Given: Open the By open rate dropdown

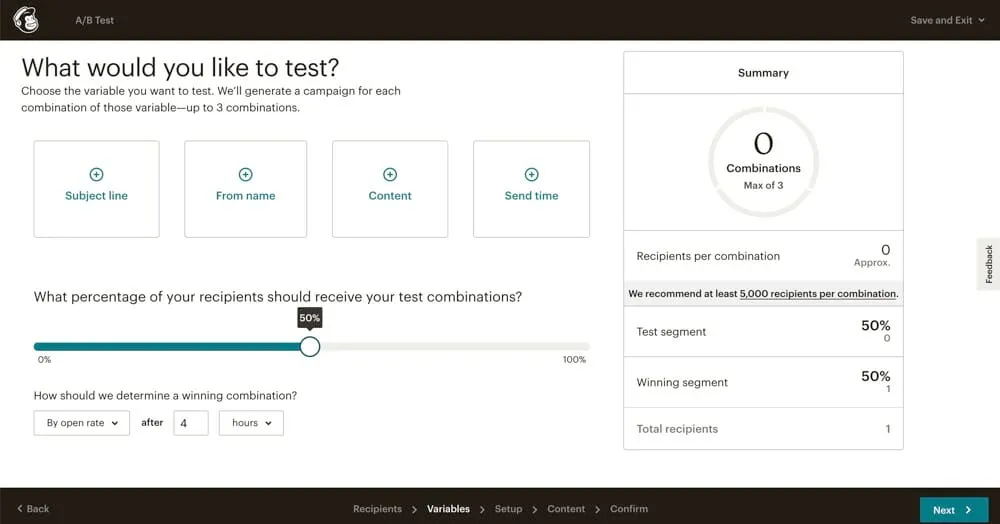Looking at the screenshot, I should 82,423.
